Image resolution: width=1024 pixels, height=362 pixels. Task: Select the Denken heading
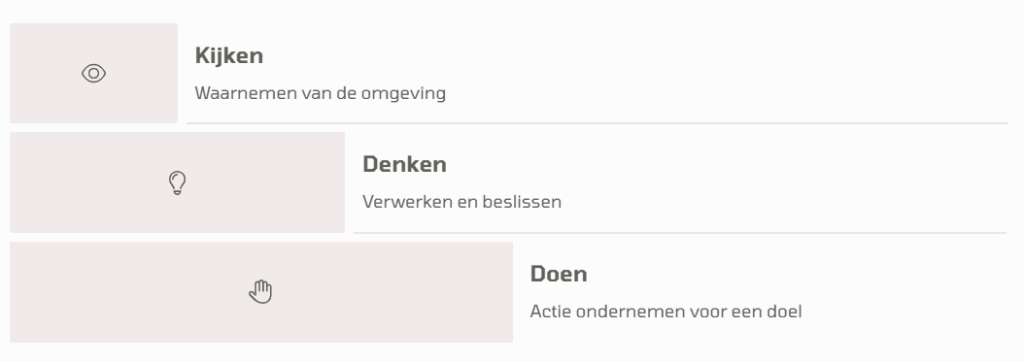[404, 164]
